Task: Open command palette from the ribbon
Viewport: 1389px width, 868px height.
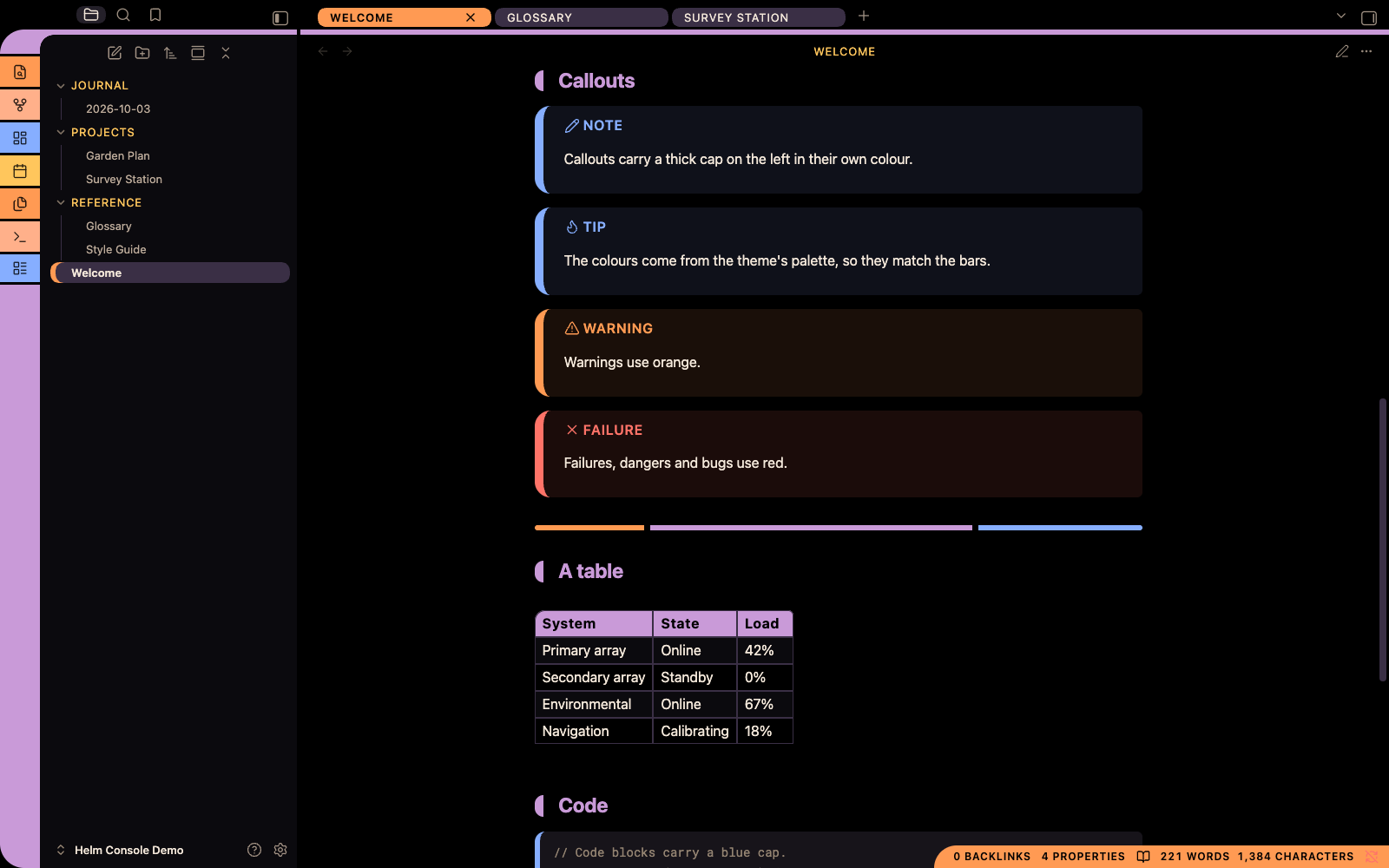Action: [x=20, y=237]
